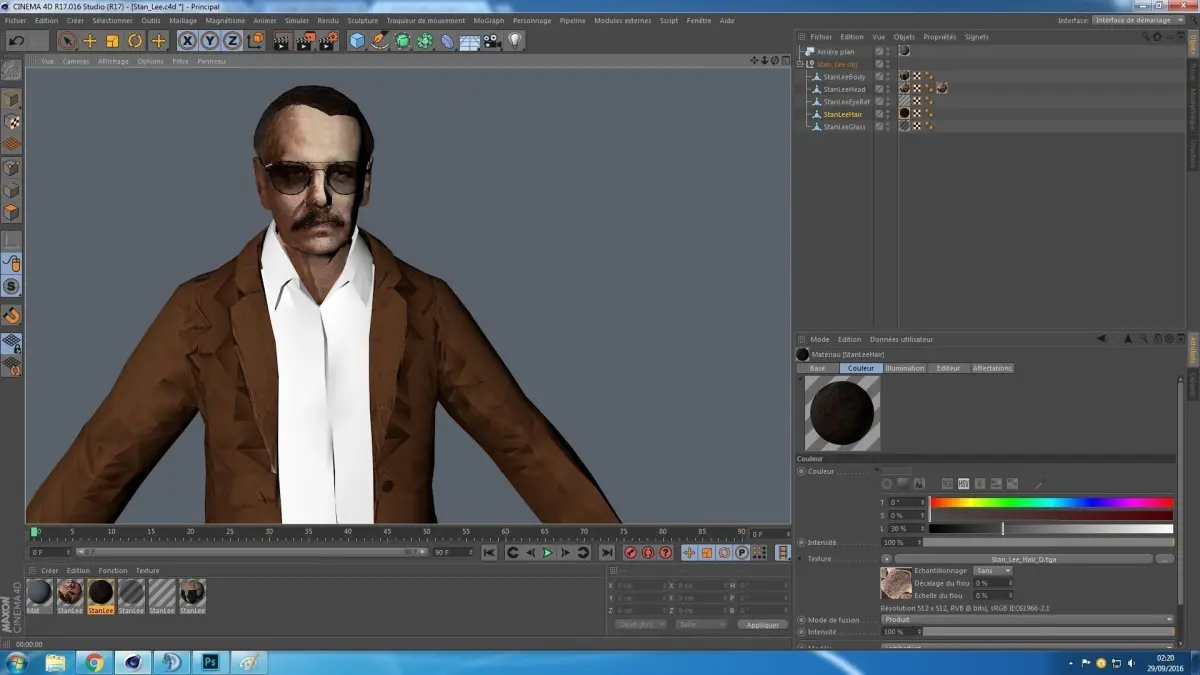This screenshot has width=1200, height=675.
Task: Toggle layer checkbox for StanLeeBody object
Action: pyautogui.click(x=879, y=76)
